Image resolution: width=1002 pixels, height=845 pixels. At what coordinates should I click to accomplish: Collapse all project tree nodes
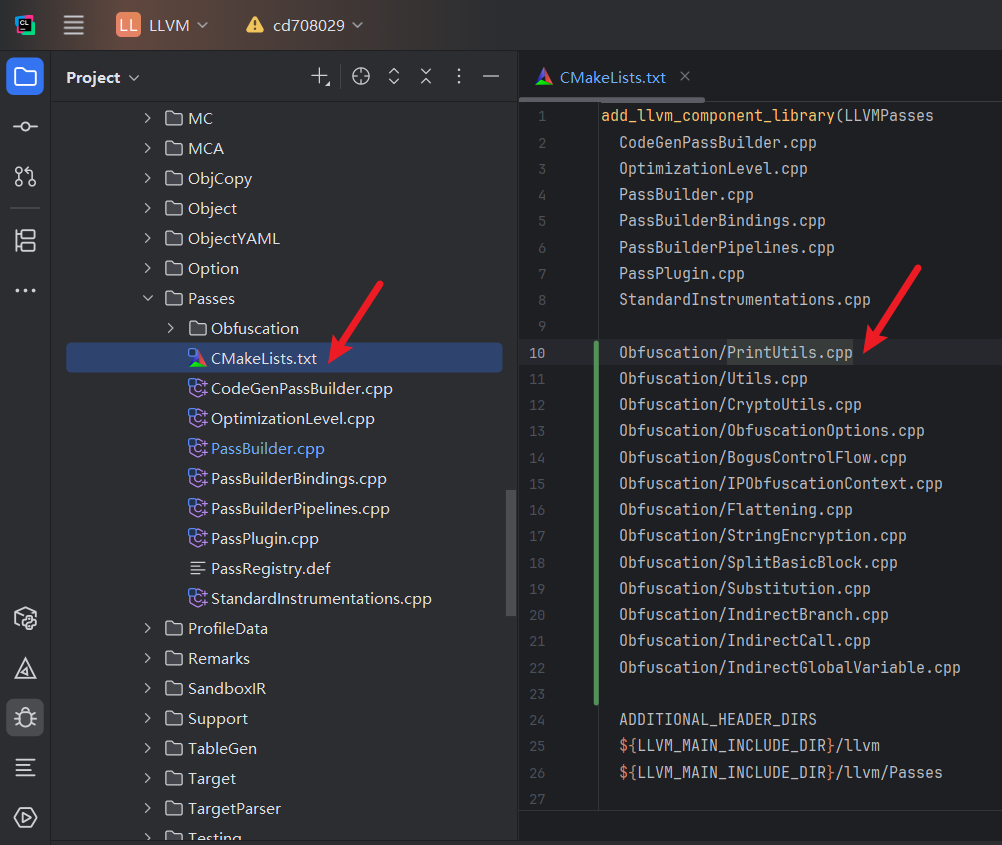pyautogui.click(x=426, y=77)
